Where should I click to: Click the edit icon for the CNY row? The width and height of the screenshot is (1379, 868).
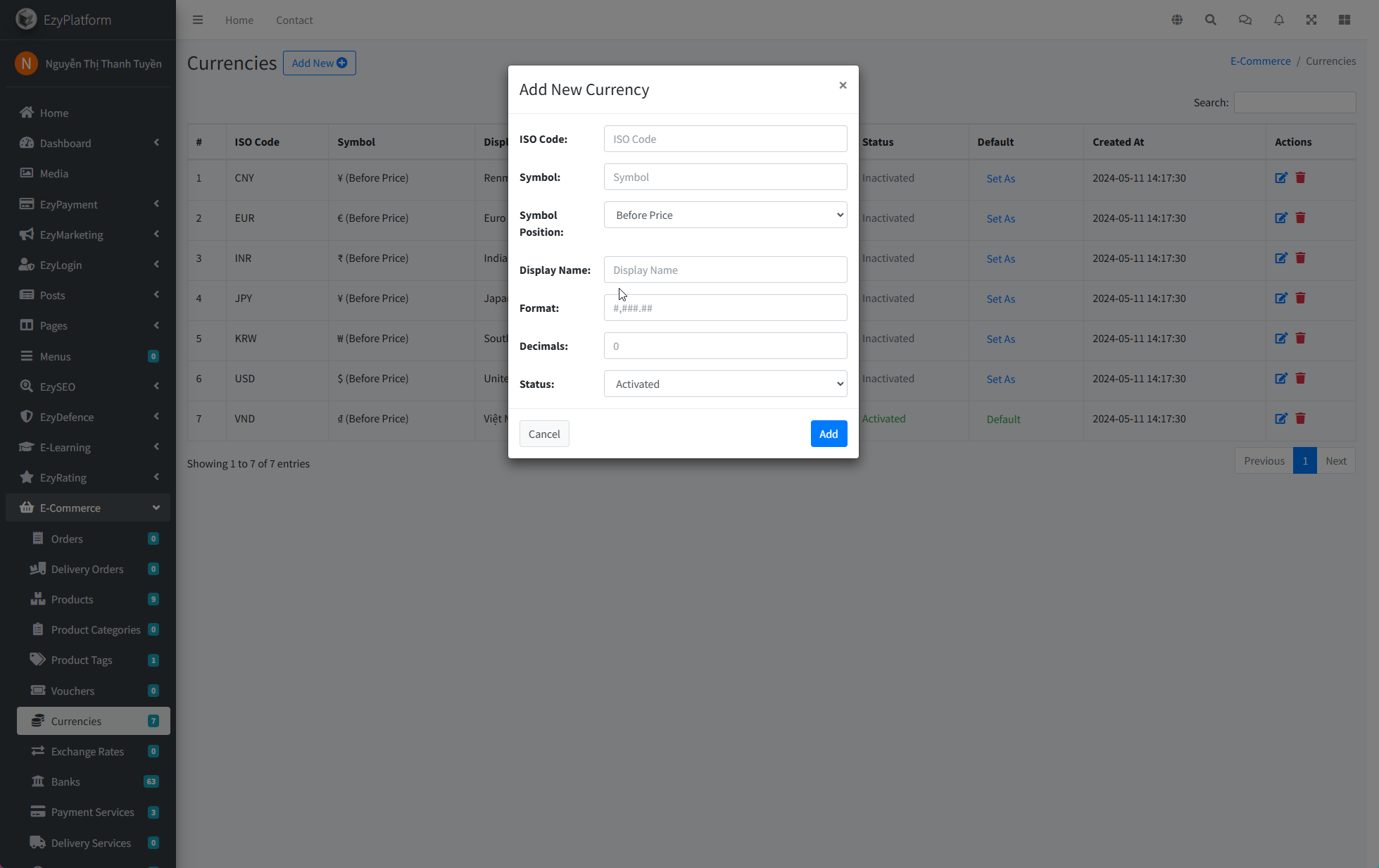pos(1281,178)
